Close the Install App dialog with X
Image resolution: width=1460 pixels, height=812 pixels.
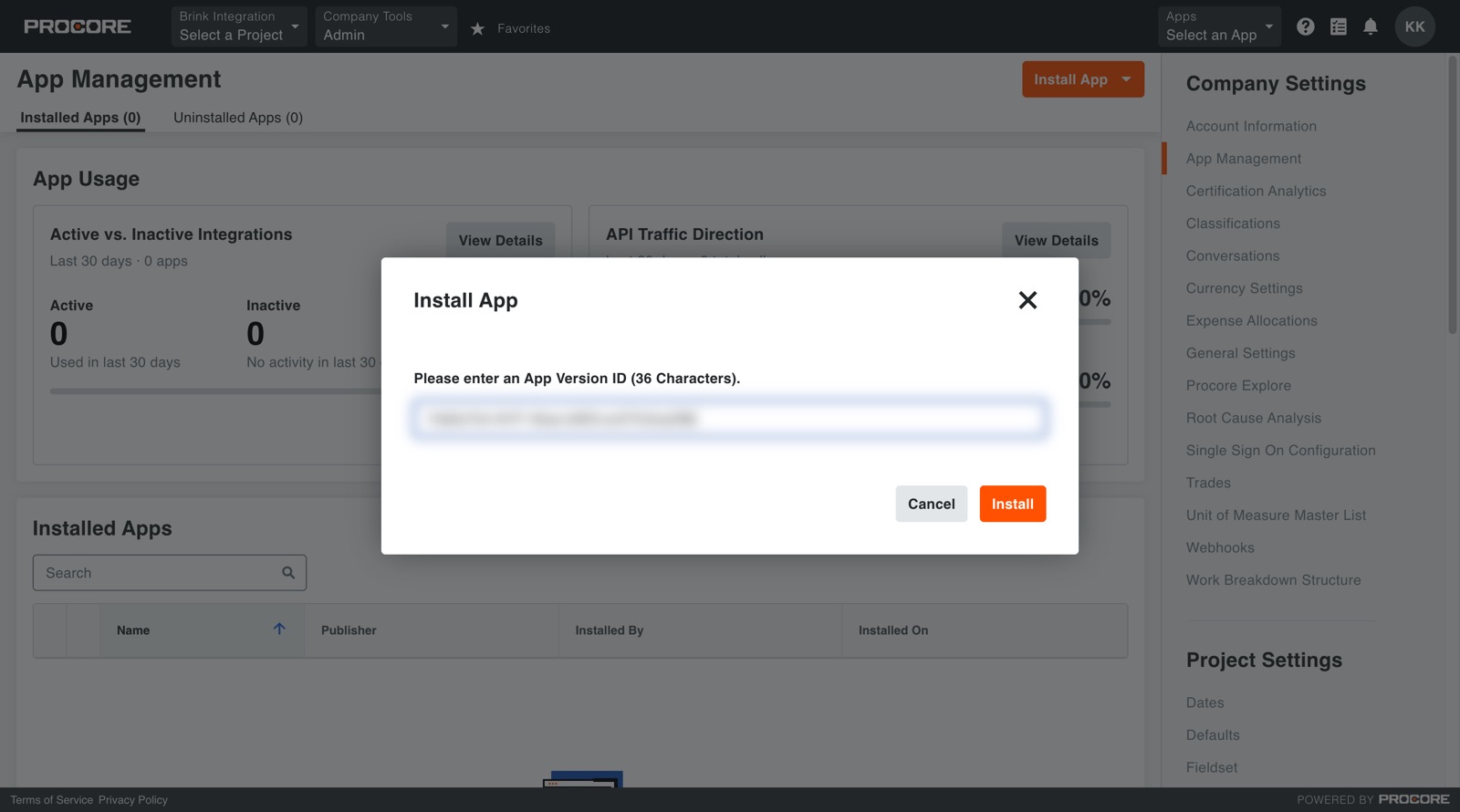tap(1027, 300)
